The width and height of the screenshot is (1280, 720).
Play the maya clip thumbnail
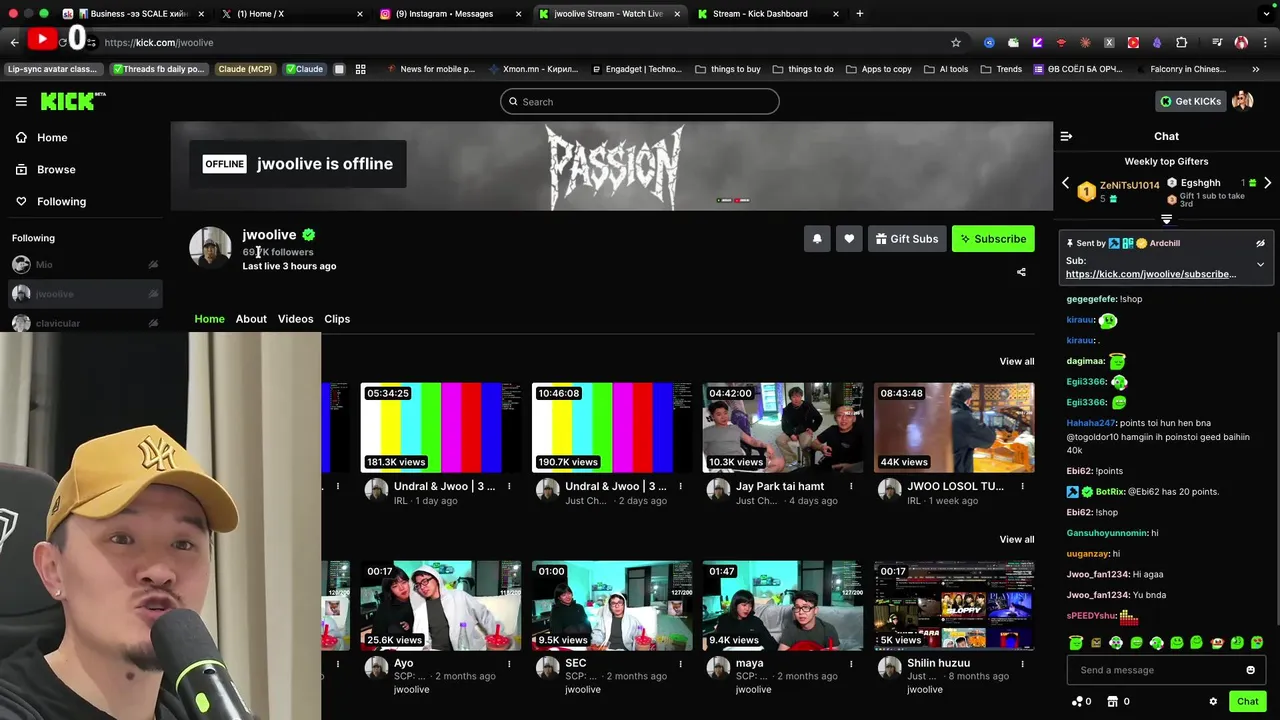(x=782, y=605)
